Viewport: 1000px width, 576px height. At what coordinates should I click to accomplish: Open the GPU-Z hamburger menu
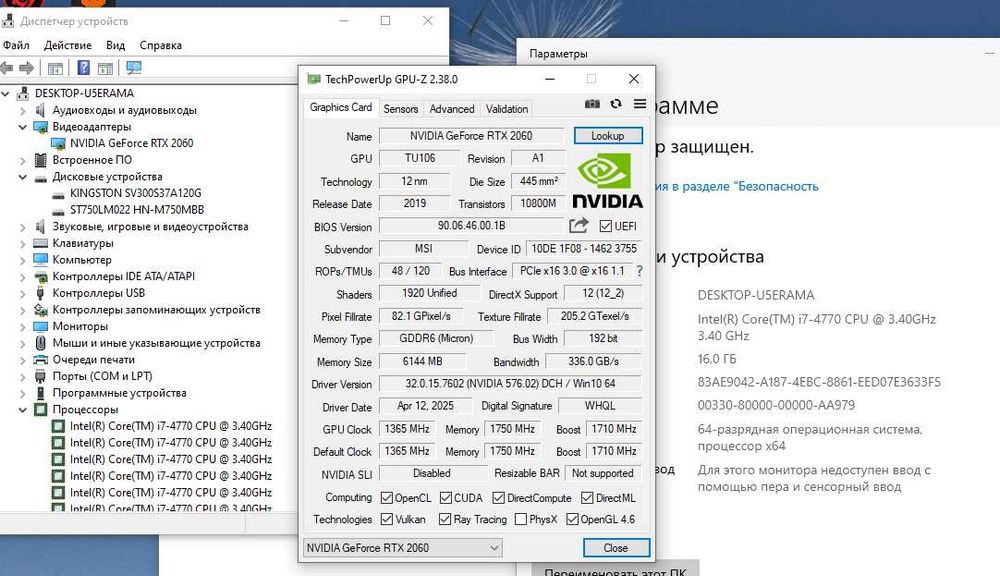click(640, 104)
